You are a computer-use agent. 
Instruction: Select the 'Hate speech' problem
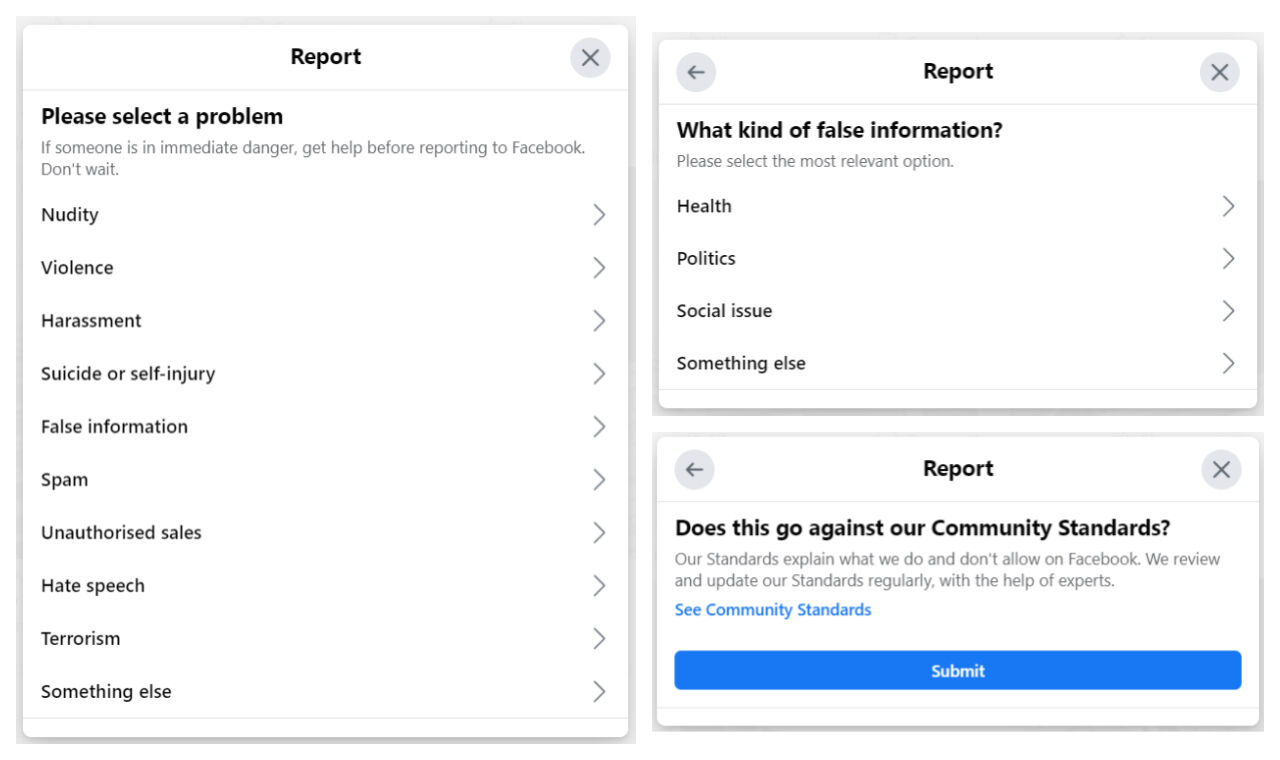click(93, 586)
